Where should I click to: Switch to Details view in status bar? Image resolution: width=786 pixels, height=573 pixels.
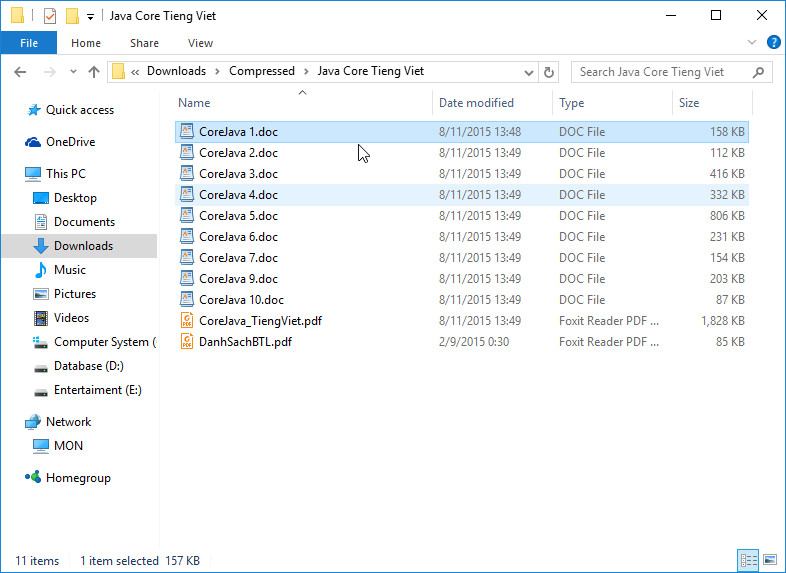point(749,560)
